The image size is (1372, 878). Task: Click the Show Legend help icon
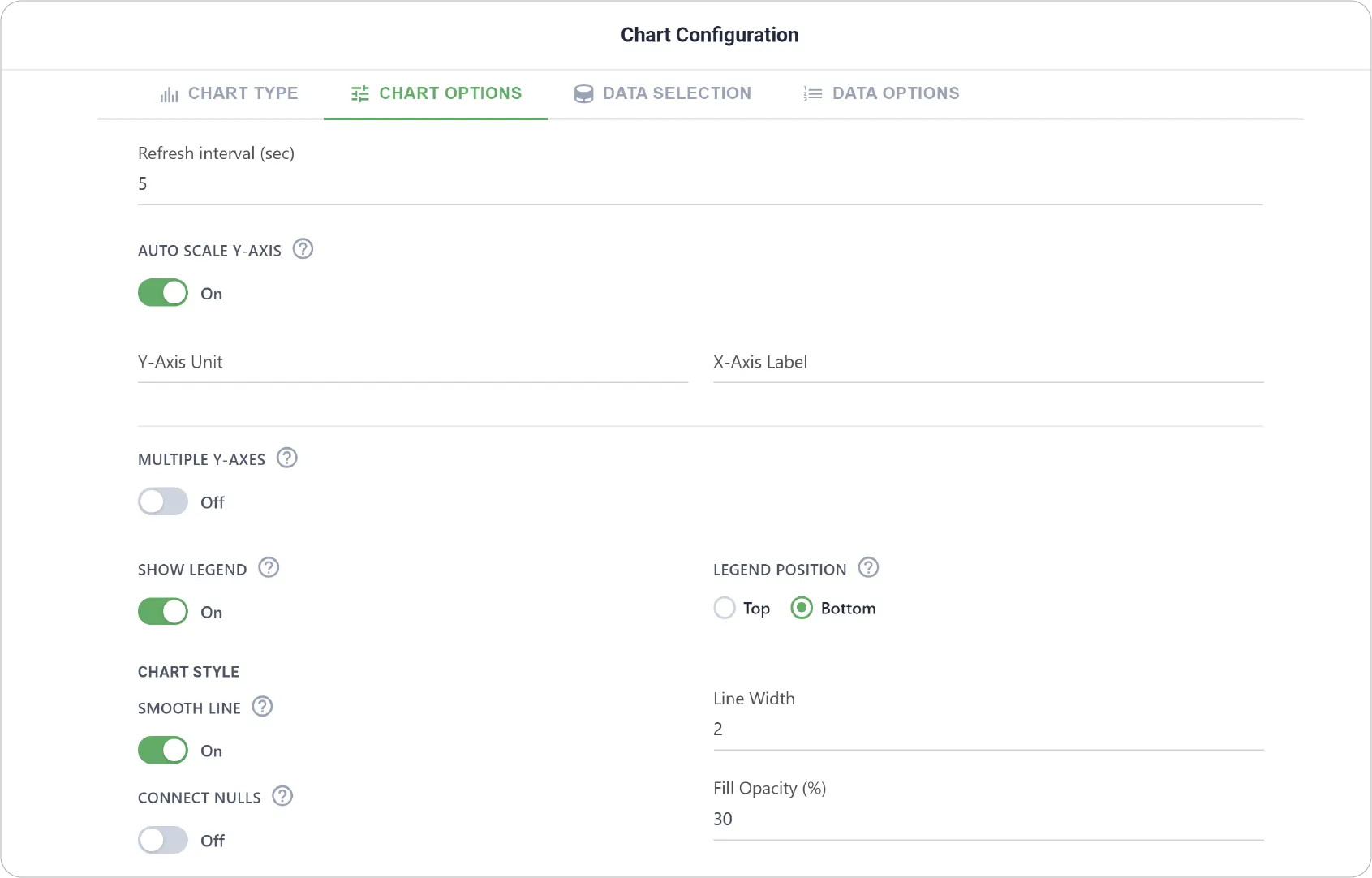269,568
